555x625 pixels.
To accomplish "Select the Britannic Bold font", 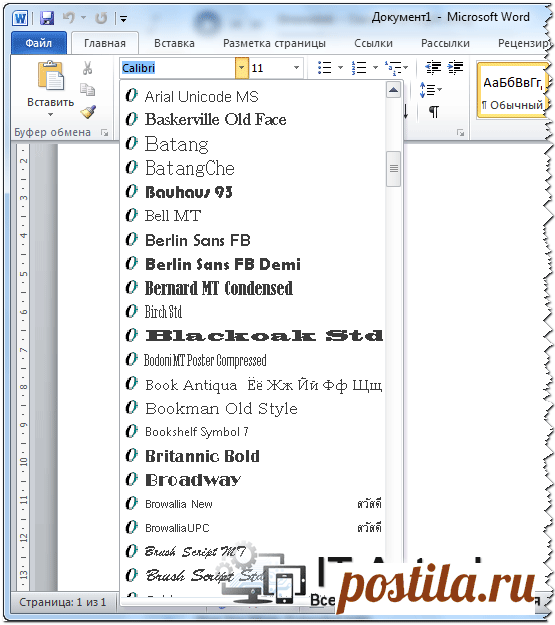I will (252, 456).
